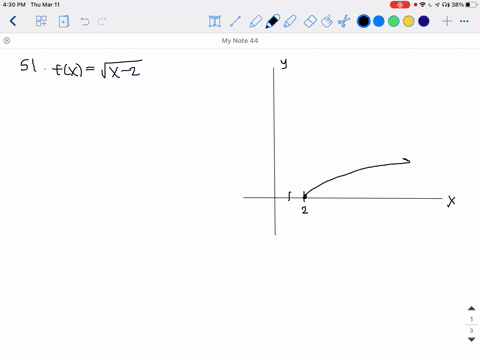Click the current page number 1
The image size is (480, 360).
coord(471,319)
